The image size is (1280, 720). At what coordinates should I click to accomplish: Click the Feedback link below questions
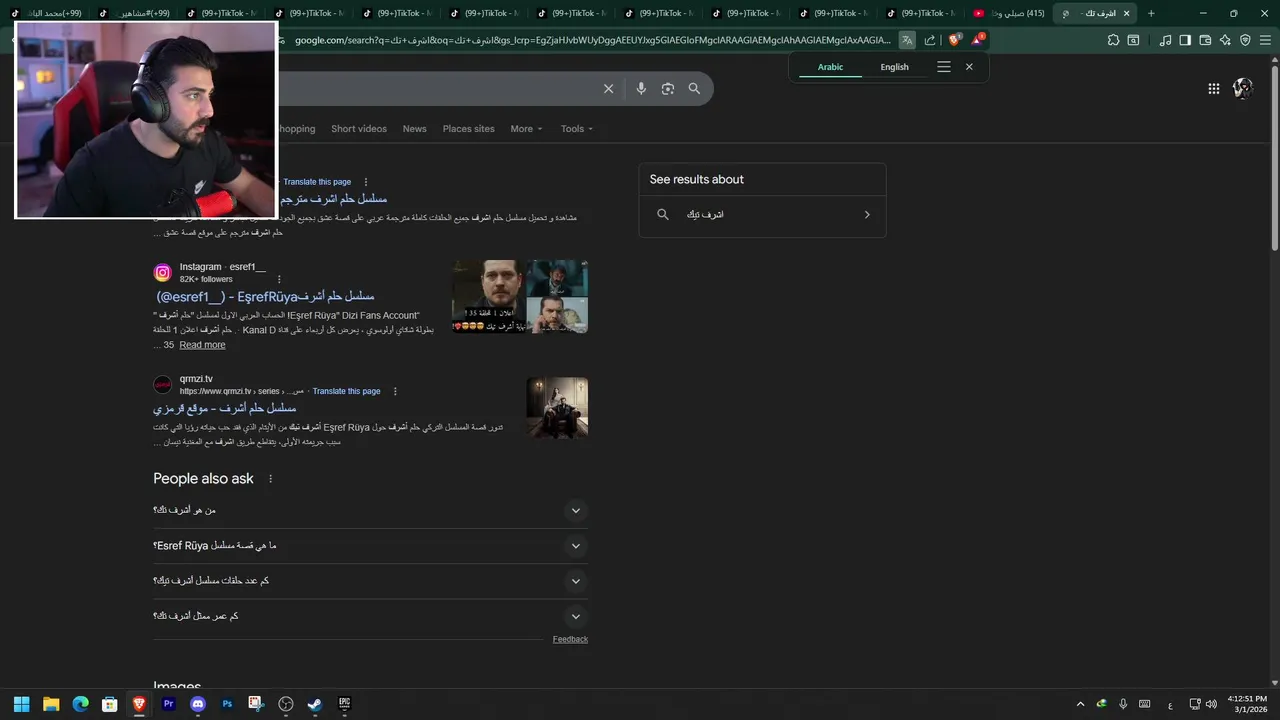tap(570, 639)
